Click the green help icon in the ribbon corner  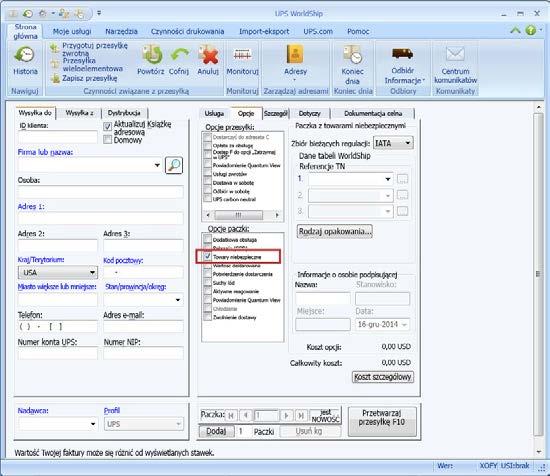point(531,31)
